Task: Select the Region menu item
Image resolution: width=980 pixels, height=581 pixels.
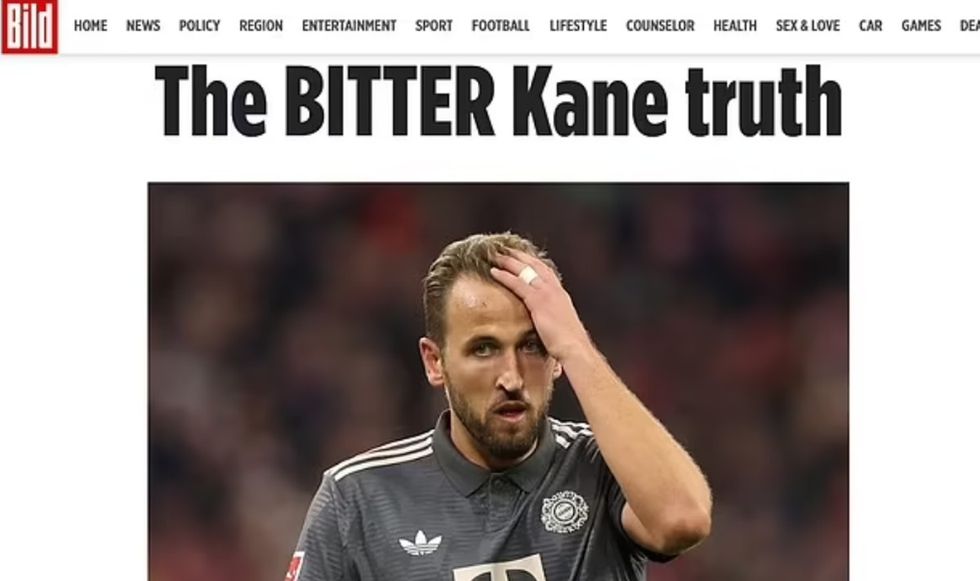Action: (261, 26)
